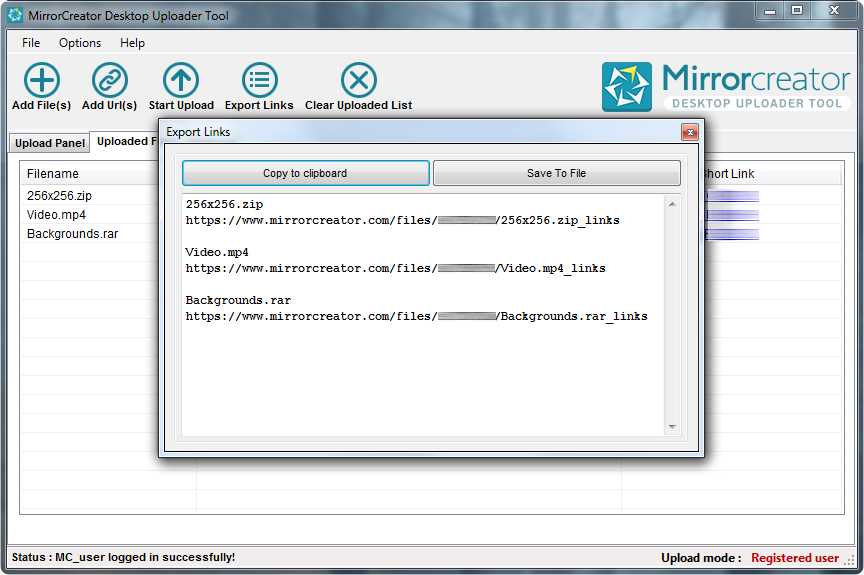Open the Options menu

(x=80, y=43)
